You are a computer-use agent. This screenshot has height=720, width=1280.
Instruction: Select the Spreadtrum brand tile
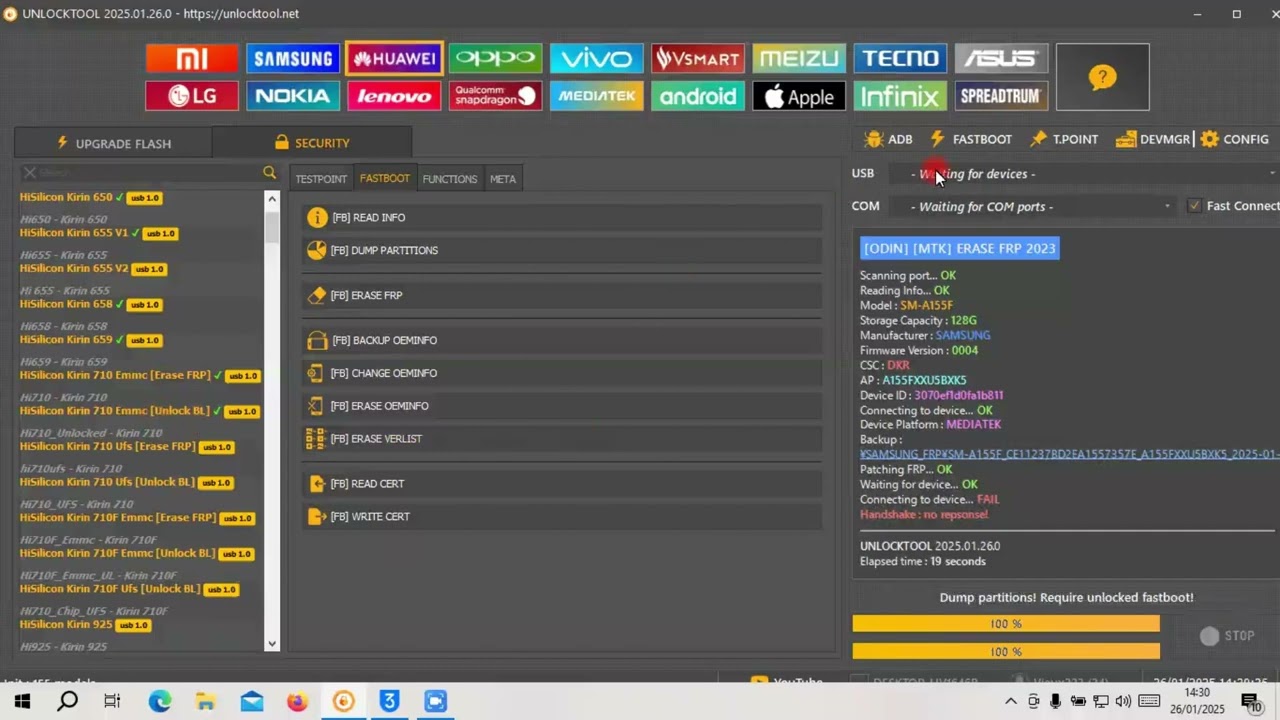(x=1000, y=96)
